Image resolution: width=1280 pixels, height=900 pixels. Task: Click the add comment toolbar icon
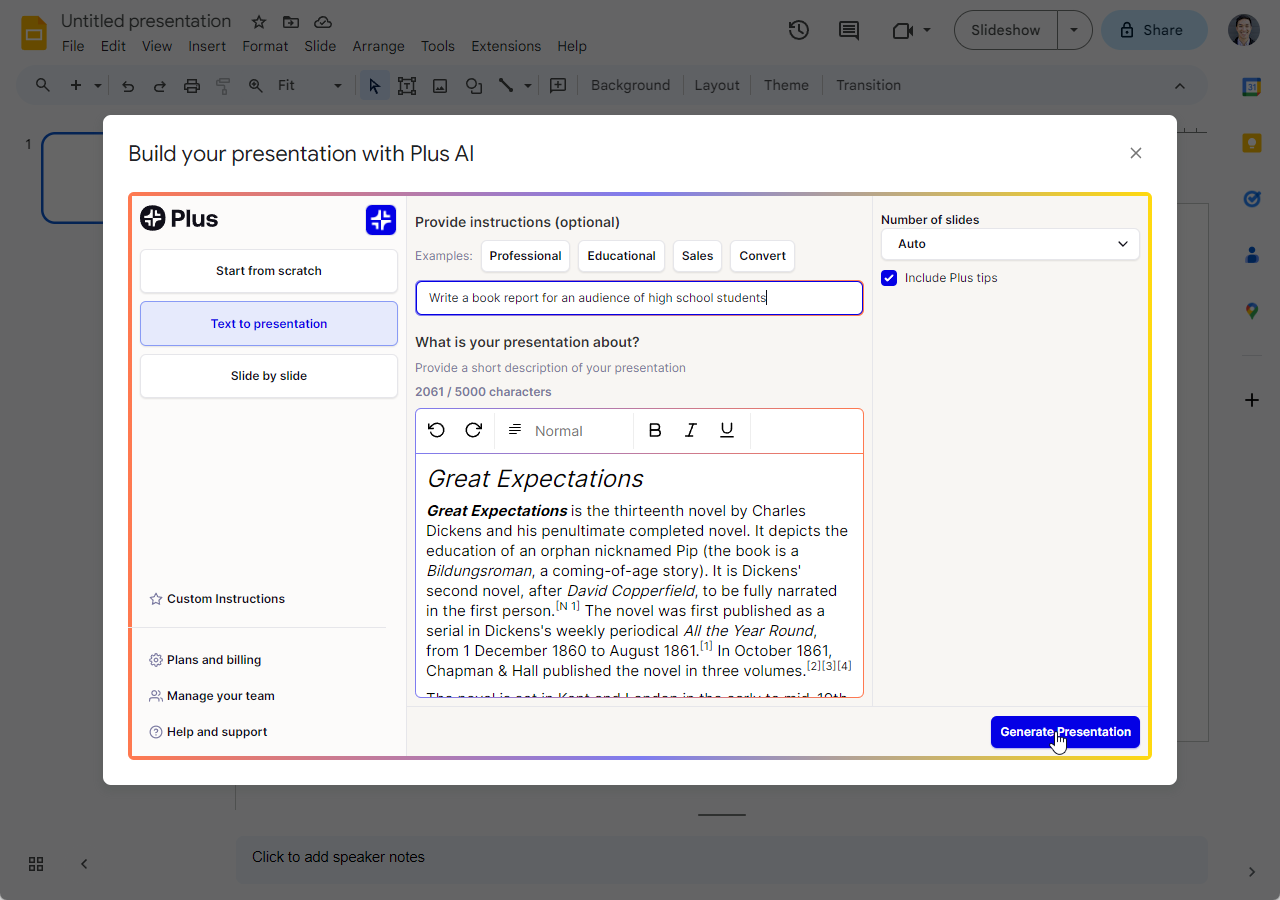click(x=558, y=85)
